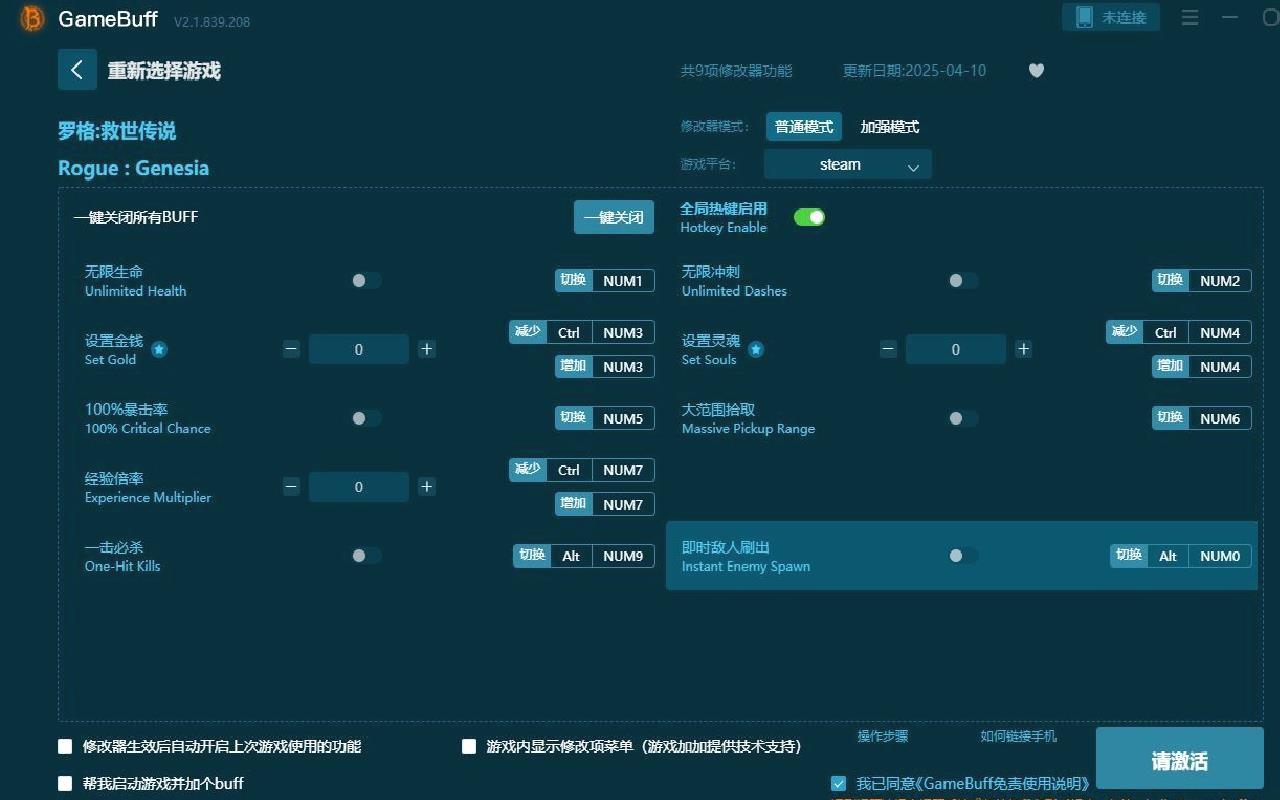Click 一键关闭 button
1280x800 pixels.
pos(614,217)
